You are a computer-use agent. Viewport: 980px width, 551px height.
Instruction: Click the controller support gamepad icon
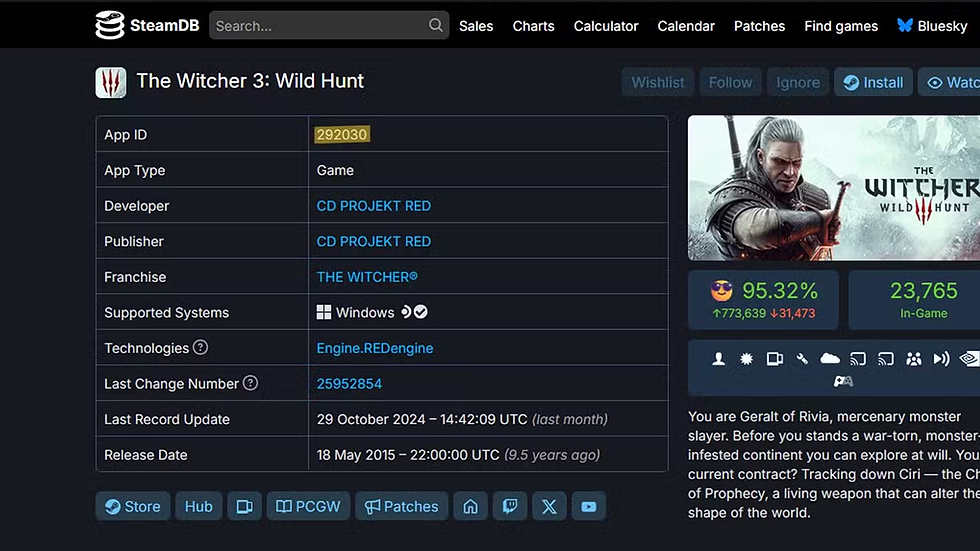point(843,381)
